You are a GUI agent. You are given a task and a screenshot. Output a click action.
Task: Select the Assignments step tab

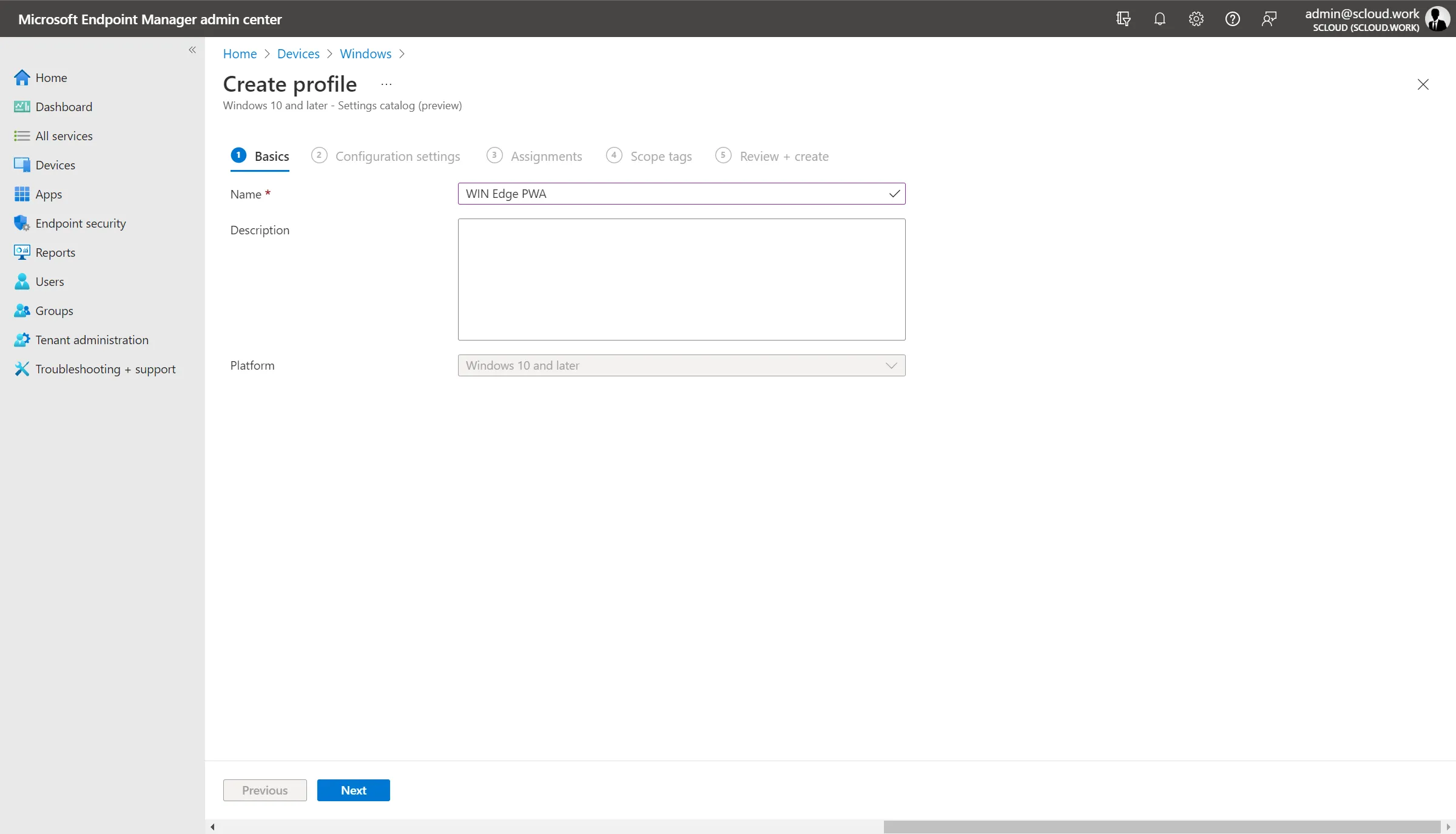534,157
